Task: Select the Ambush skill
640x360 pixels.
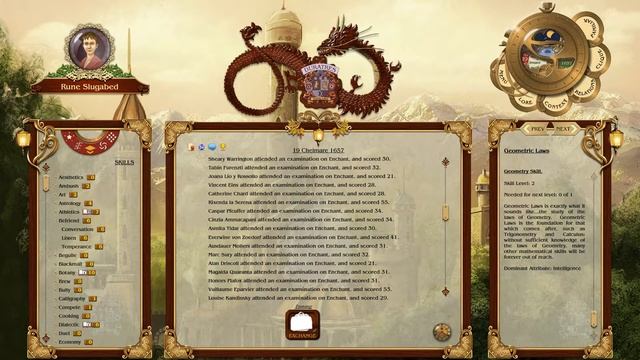Action: [x=68, y=186]
